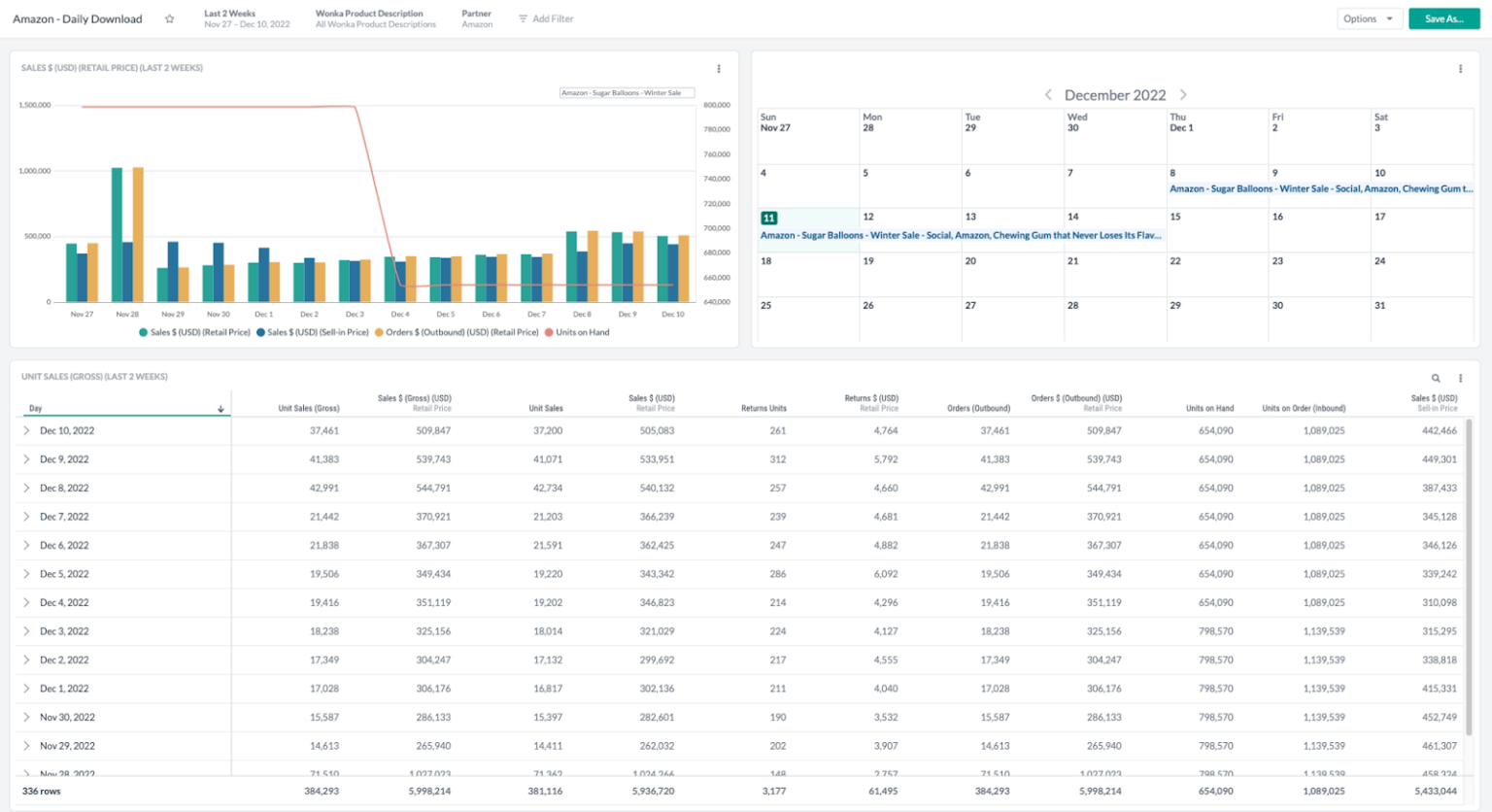Click the search icon in Unit Sales panel

click(1437, 378)
